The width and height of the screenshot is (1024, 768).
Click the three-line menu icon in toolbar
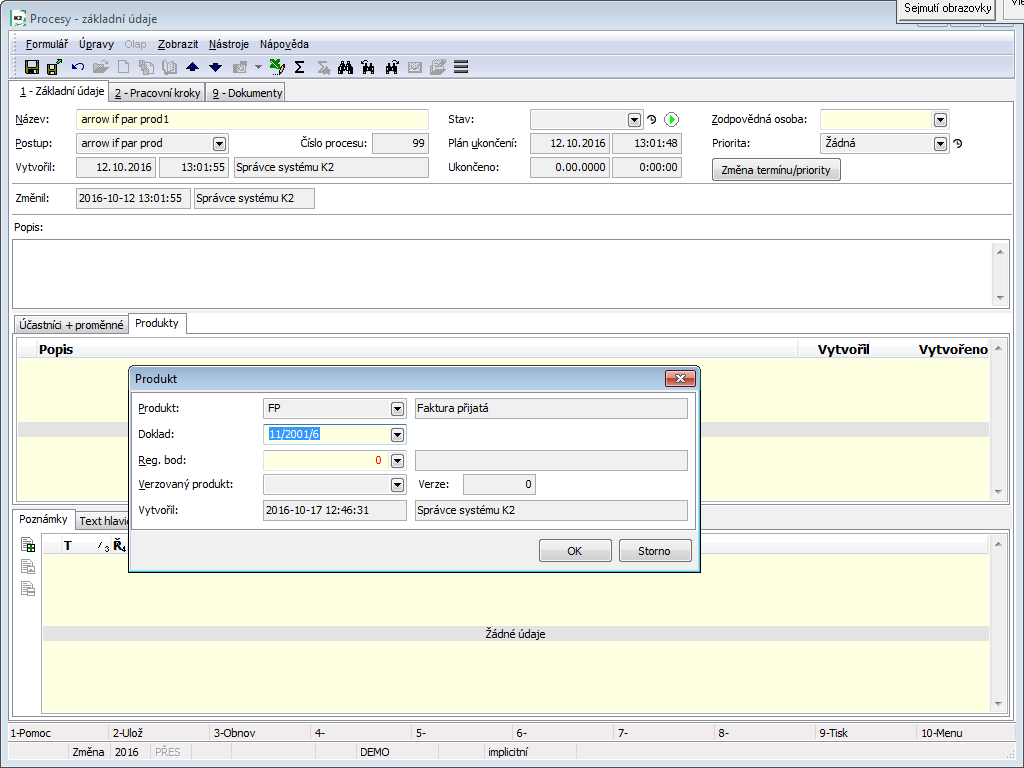(461, 67)
